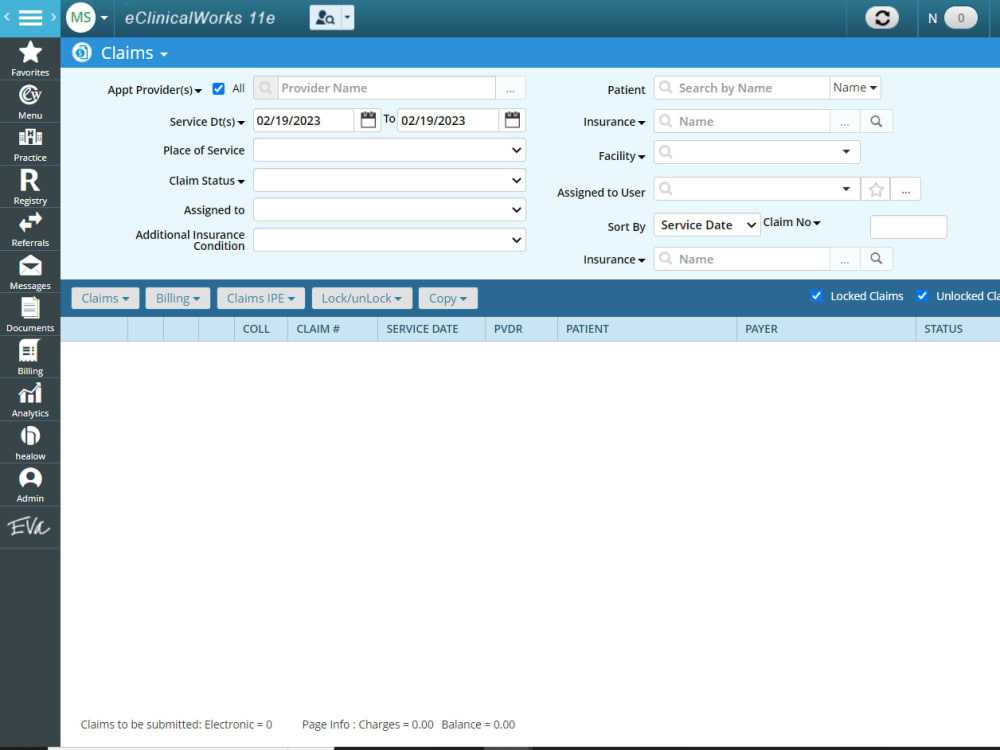This screenshot has width=1000, height=750.
Task: Open the patient Name search-type dropdown
Action: [855, 87]
